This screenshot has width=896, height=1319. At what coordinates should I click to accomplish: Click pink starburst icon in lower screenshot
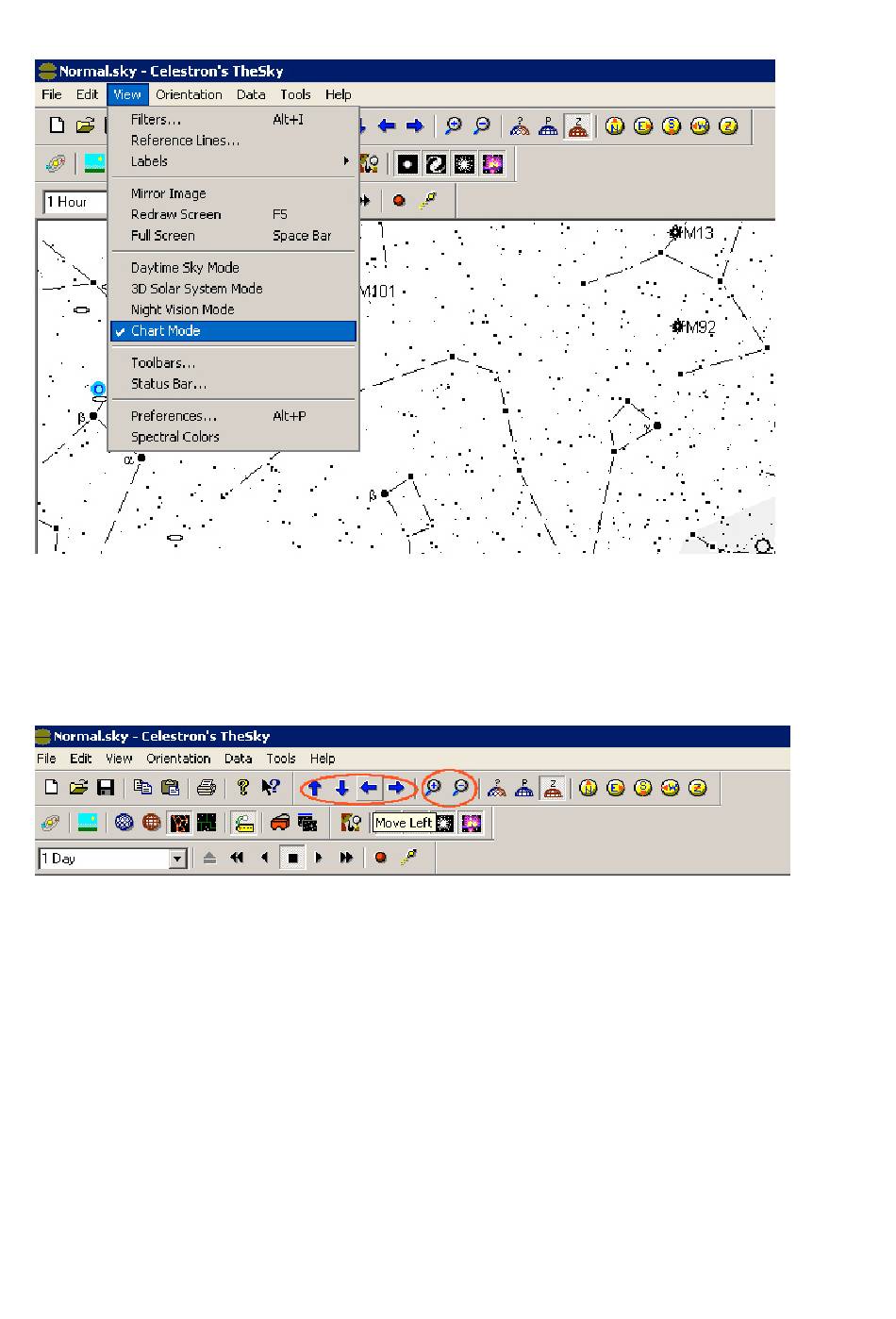pos(472,823)
